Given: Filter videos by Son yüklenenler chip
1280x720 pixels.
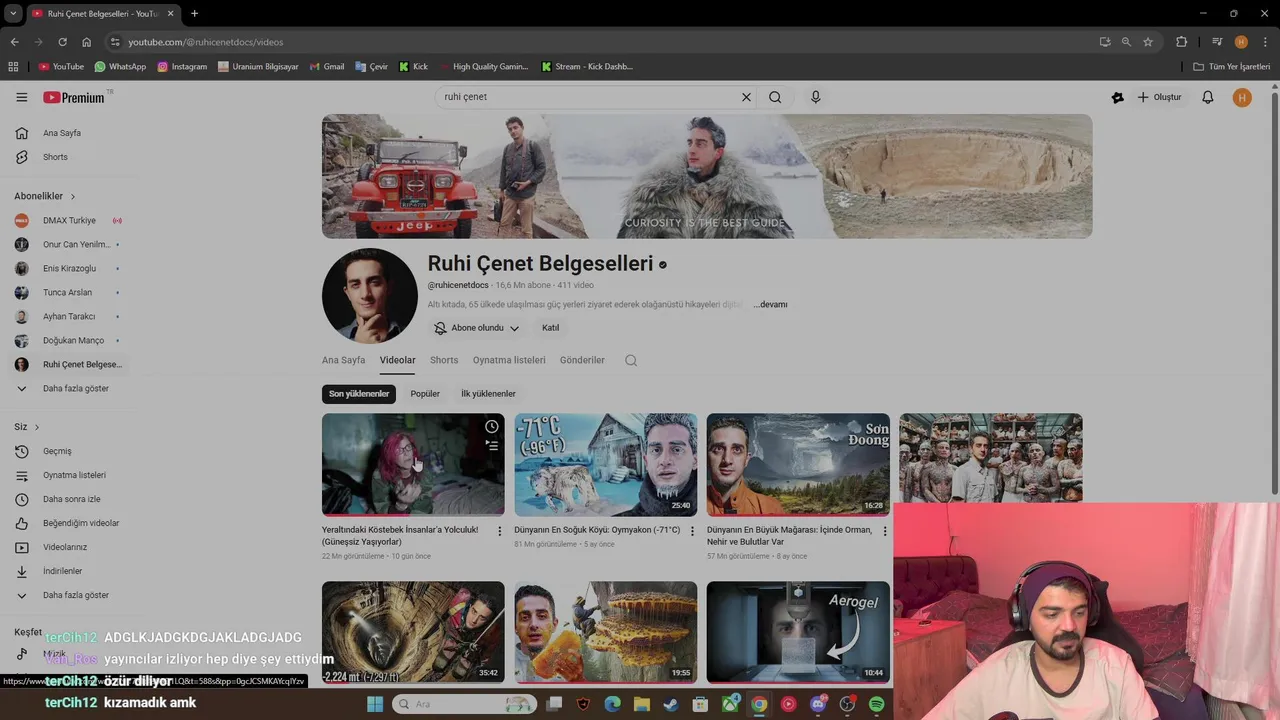Looking at the screenshot, I should 359,394.
